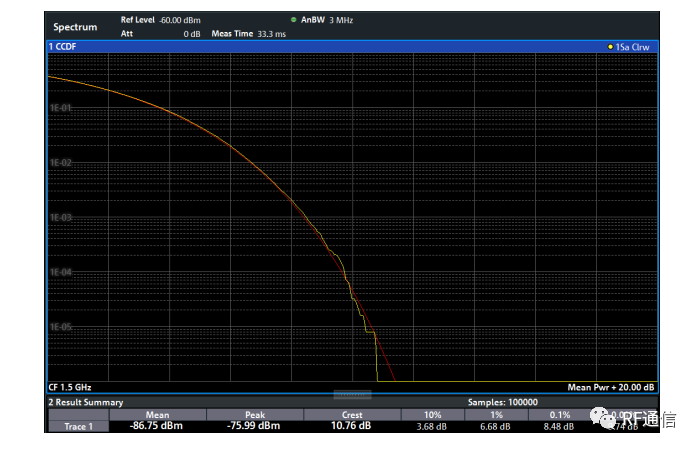Image resolution: width=699 pixels, height=450 pixels.
Task: Click the CF 1.5 GHz center frequency label
Action: 70,387
